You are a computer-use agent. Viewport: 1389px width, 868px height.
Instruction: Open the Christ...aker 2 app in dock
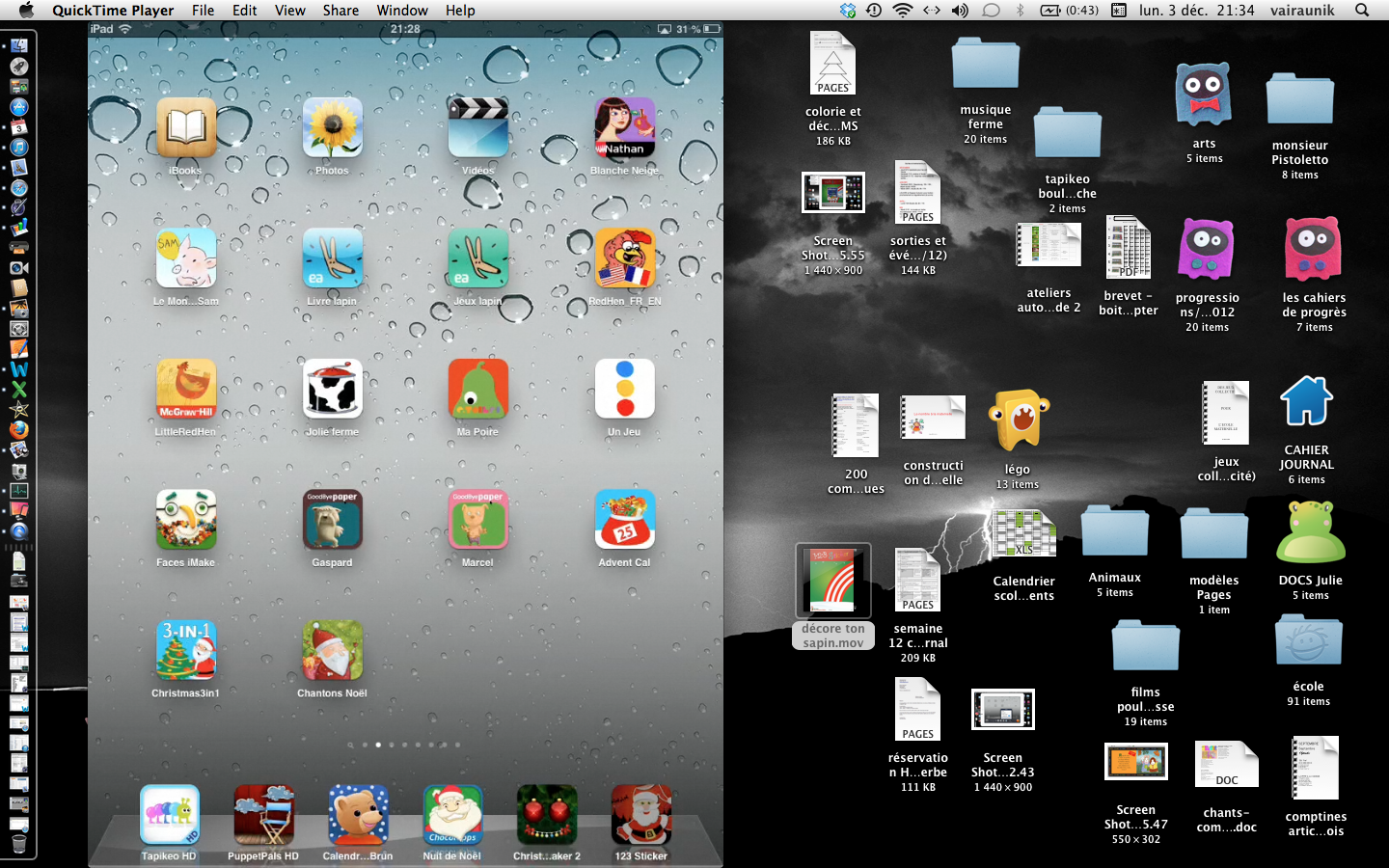[x=547, y=815]
